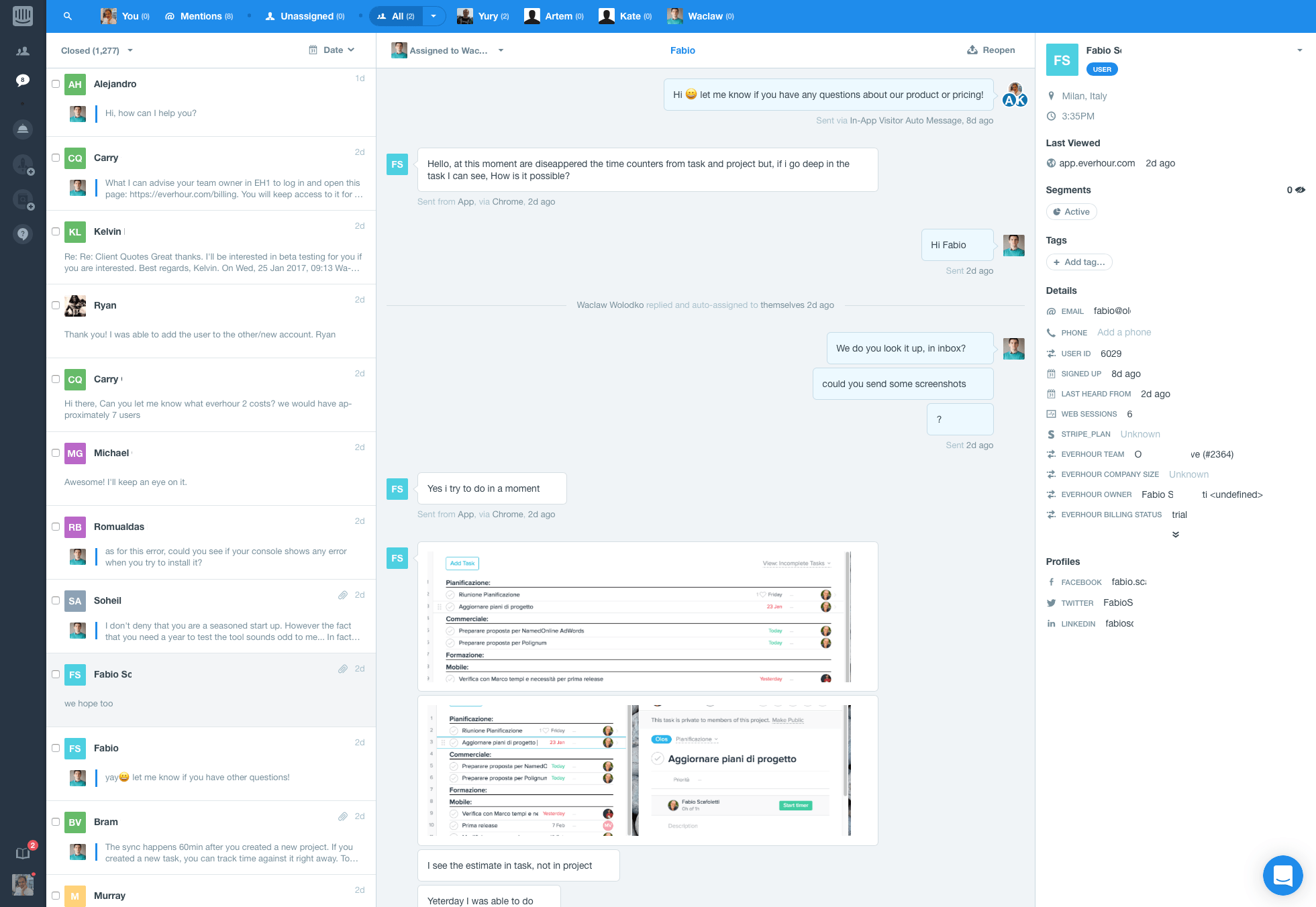Click the Reopen conversation button
The height and width of the screenshot is (907, 1316).
pyautogui.click(x=991, y=50)
